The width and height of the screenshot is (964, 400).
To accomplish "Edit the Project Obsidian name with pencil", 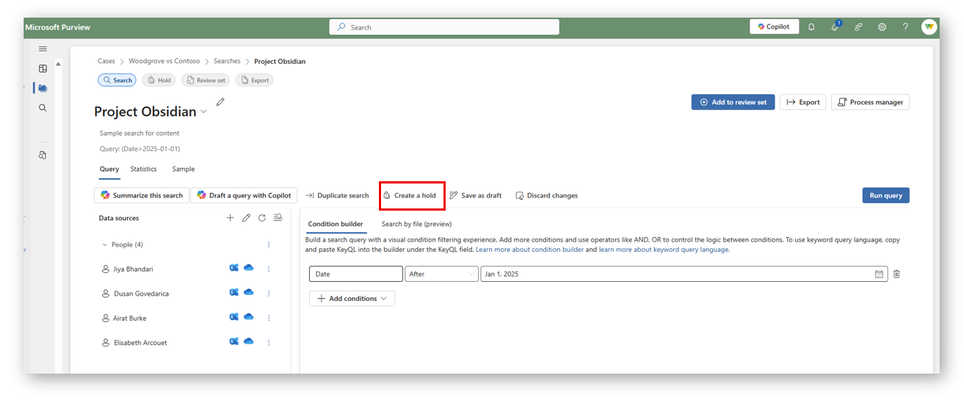I will pyautogui.click(x=220, y=103).
